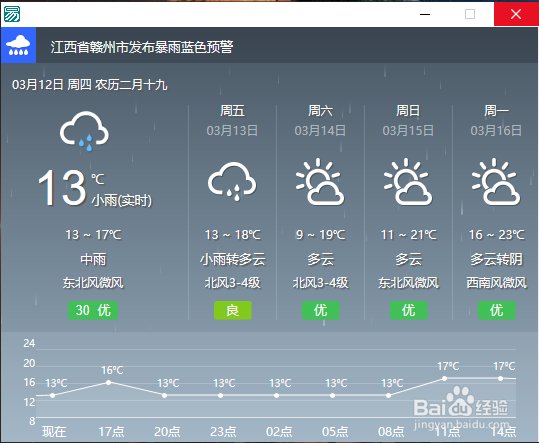Click the date 03月13日
Screen dimensions: 539x443
coord(232,131)
